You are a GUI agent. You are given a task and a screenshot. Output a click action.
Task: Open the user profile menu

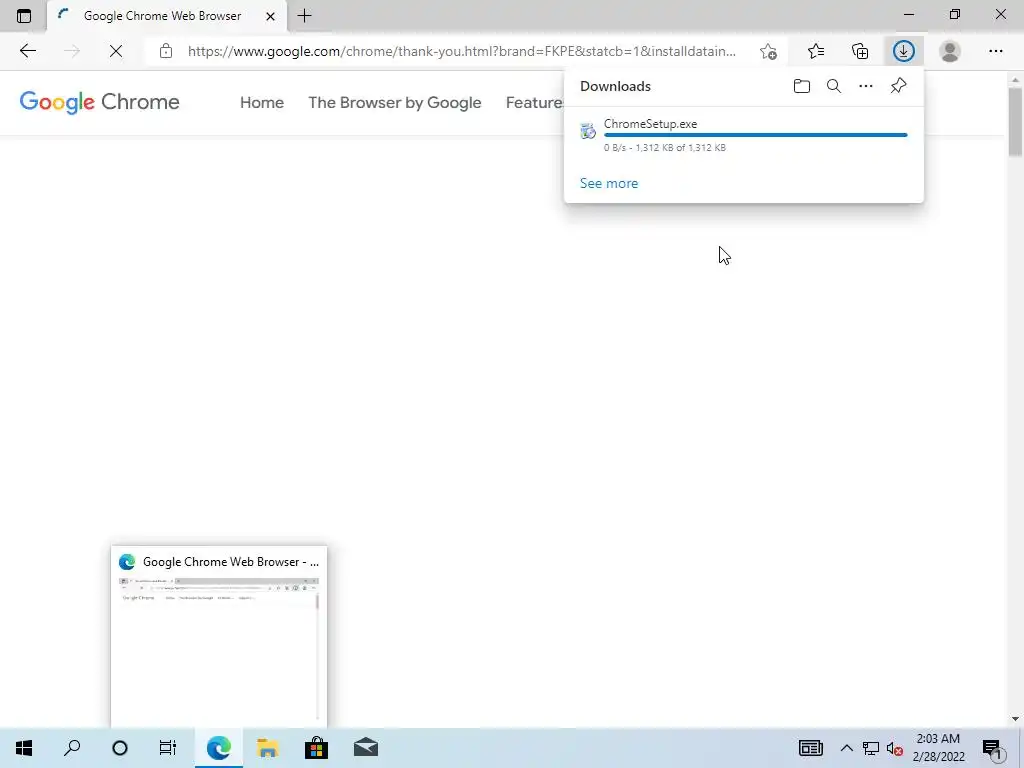950,51
